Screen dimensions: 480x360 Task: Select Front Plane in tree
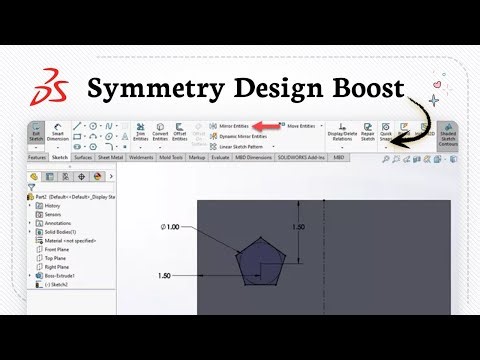[x=53, y=249]
